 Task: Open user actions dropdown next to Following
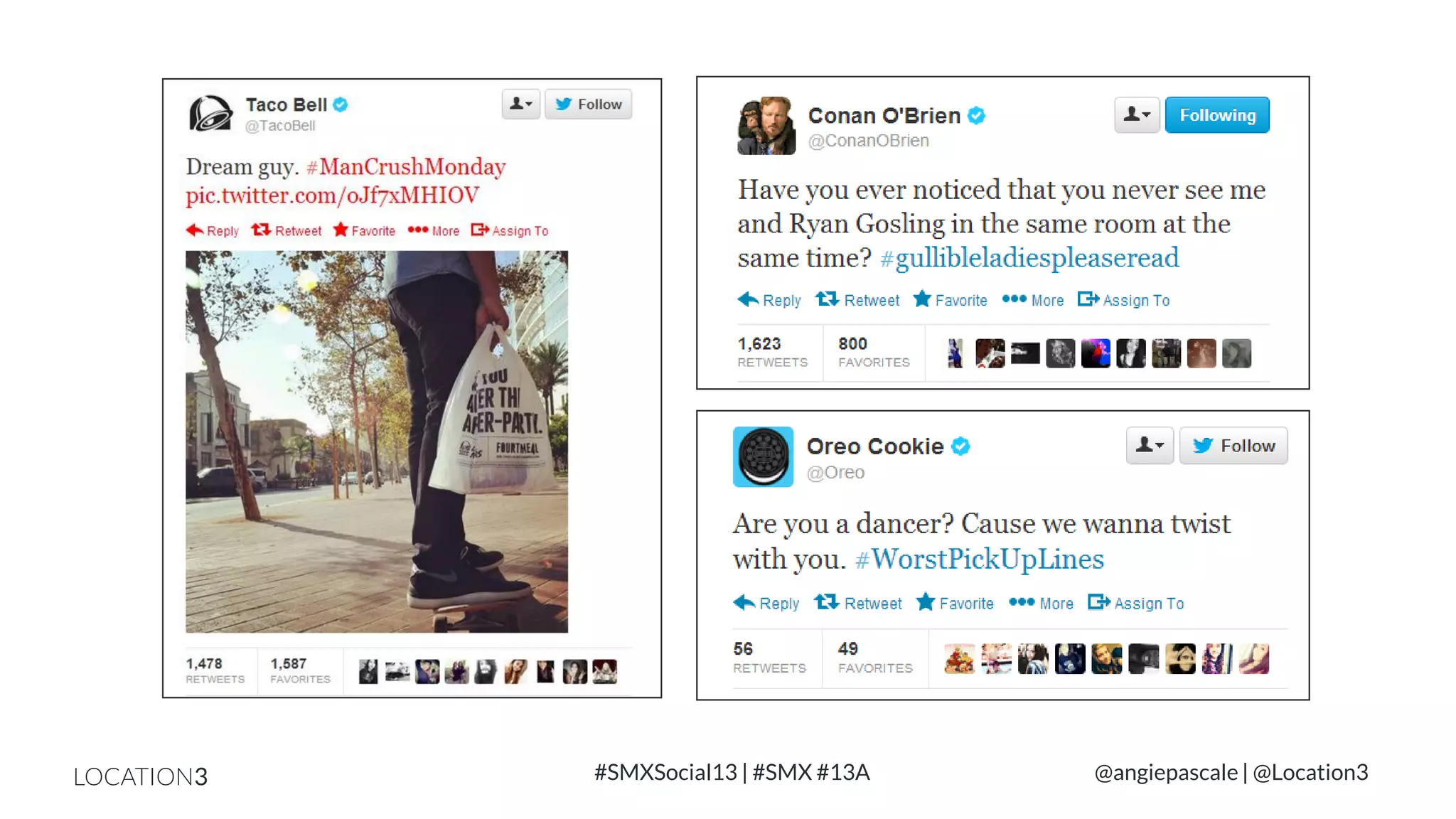1137,115
